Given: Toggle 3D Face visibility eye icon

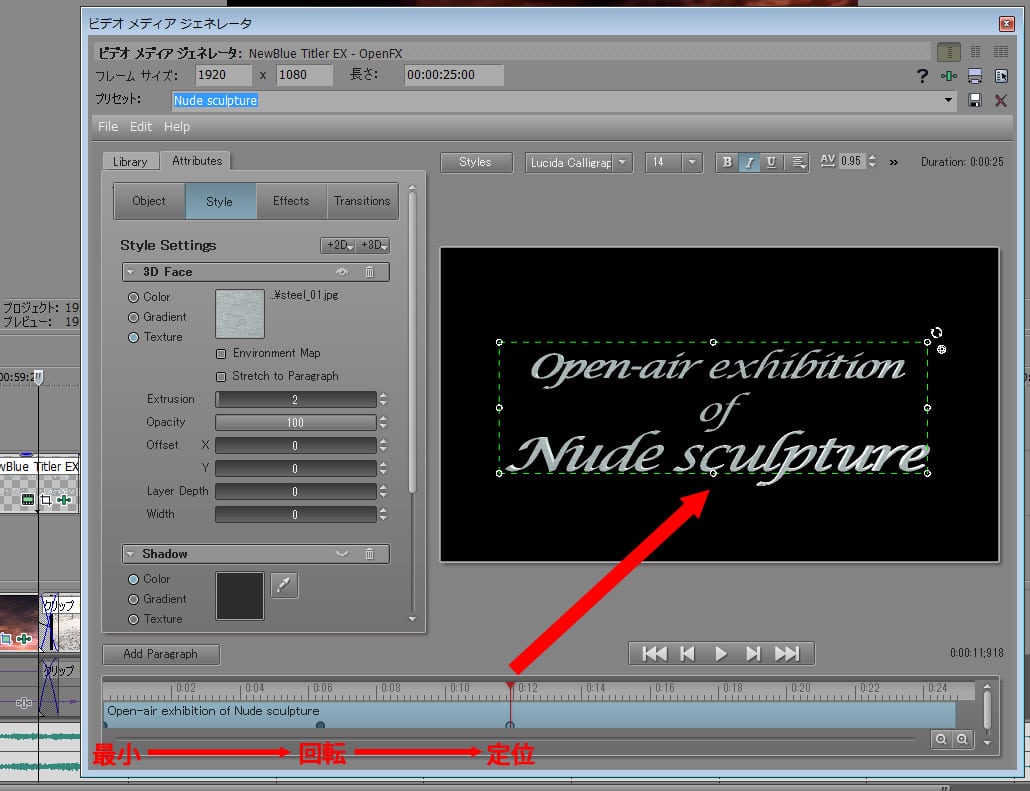Looking at the screenshot, I should click(x=342, y=272).
